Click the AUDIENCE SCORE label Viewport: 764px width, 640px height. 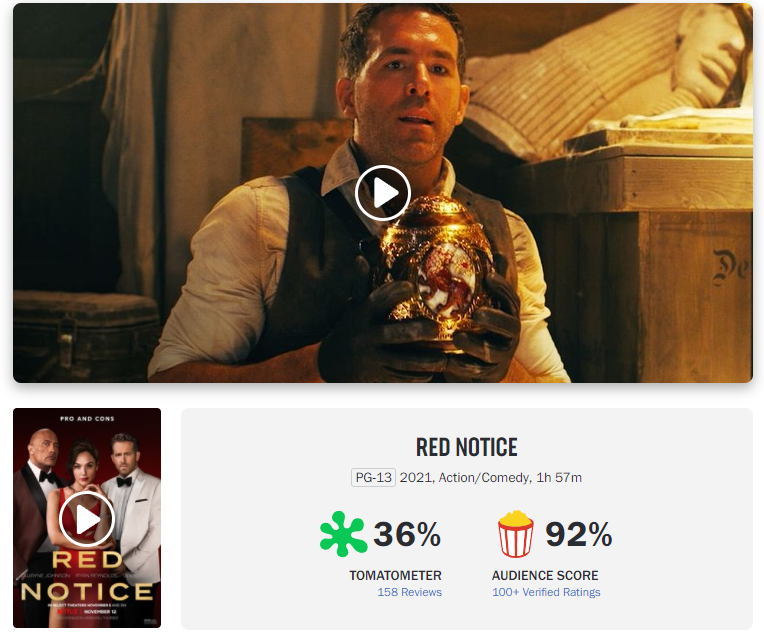point(545,575)
